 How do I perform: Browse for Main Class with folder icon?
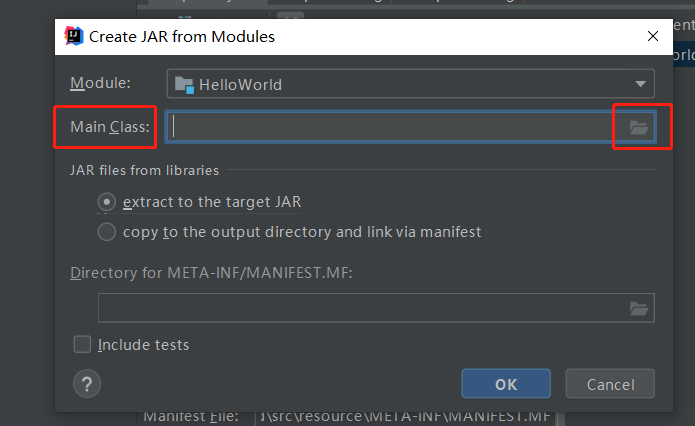click(639, 128)
